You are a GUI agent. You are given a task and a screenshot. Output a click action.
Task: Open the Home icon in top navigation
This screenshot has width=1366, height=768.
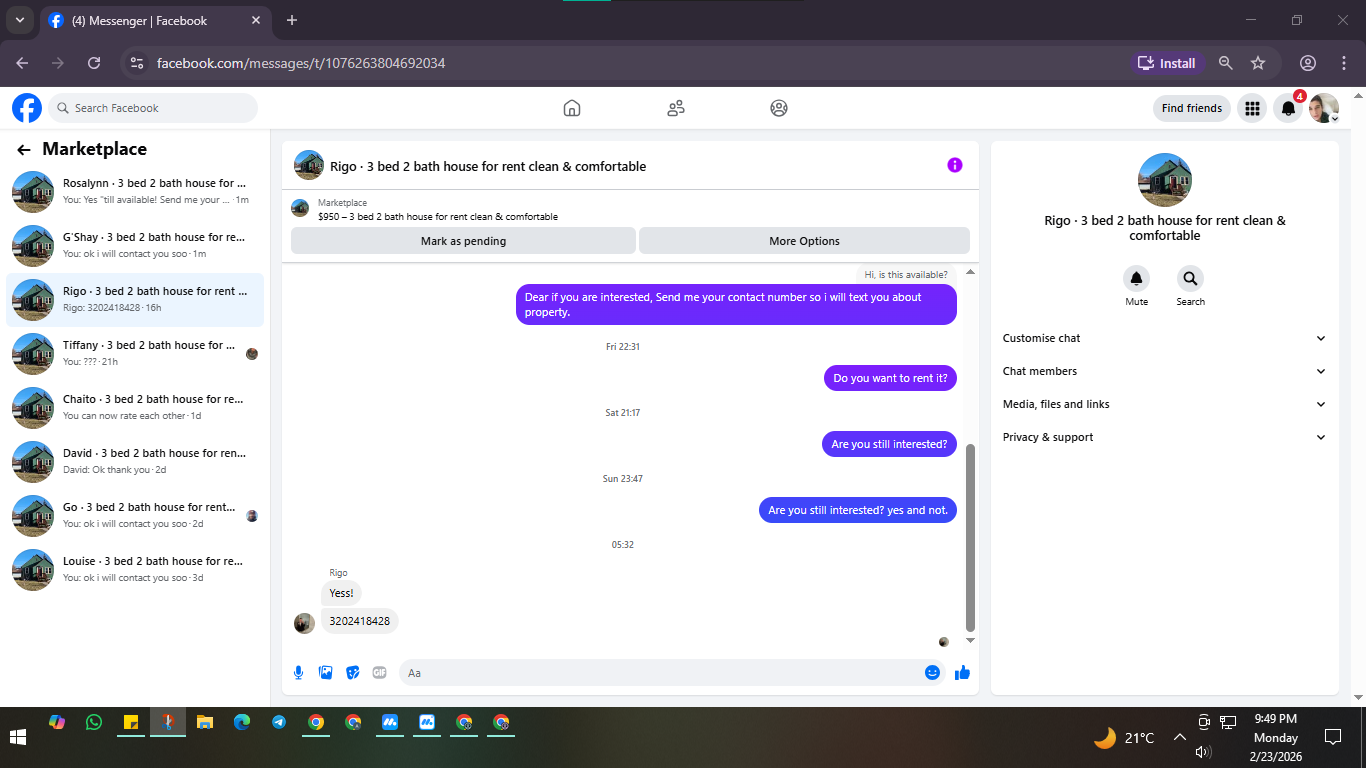pyautogui.click(x=572, y=108)
